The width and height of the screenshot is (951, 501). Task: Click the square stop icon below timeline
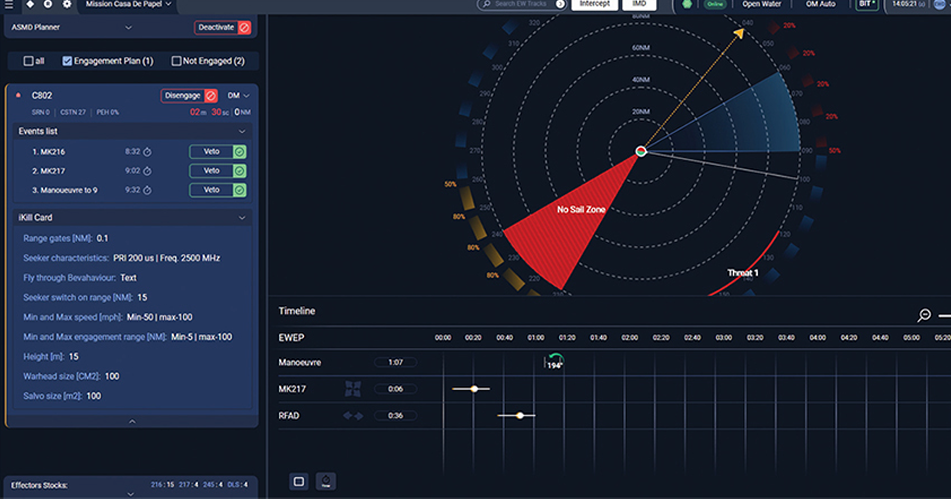pyautogui.click(x=298, y=482)
